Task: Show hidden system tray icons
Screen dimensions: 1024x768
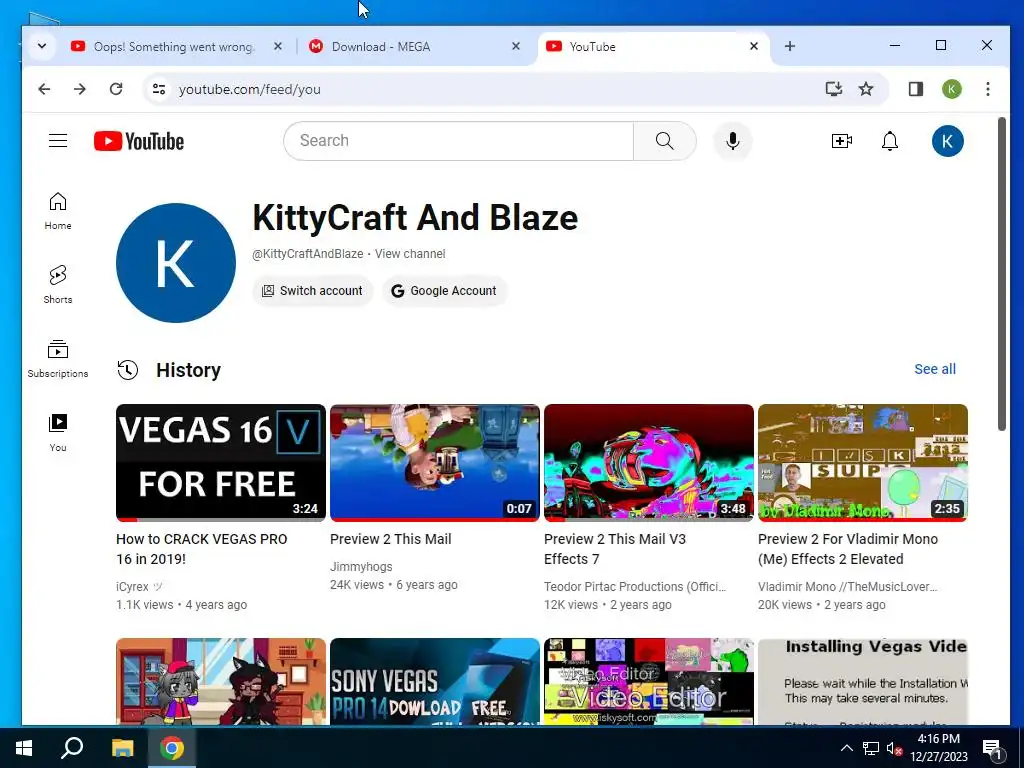Action: pos(846,748)
